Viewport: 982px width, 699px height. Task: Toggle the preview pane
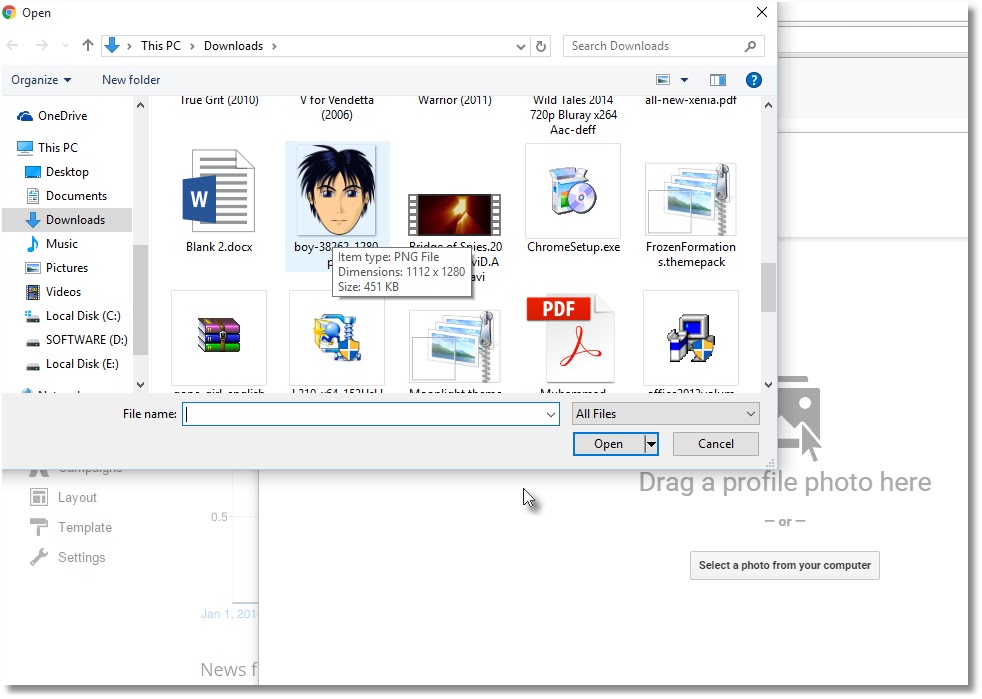(718, 80)
